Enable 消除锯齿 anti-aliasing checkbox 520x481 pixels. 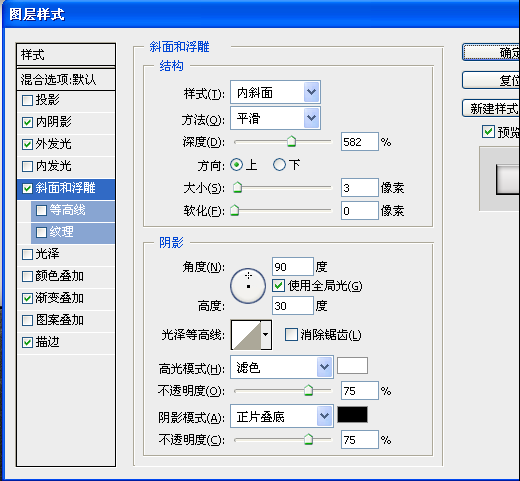(x=291, y=335)
